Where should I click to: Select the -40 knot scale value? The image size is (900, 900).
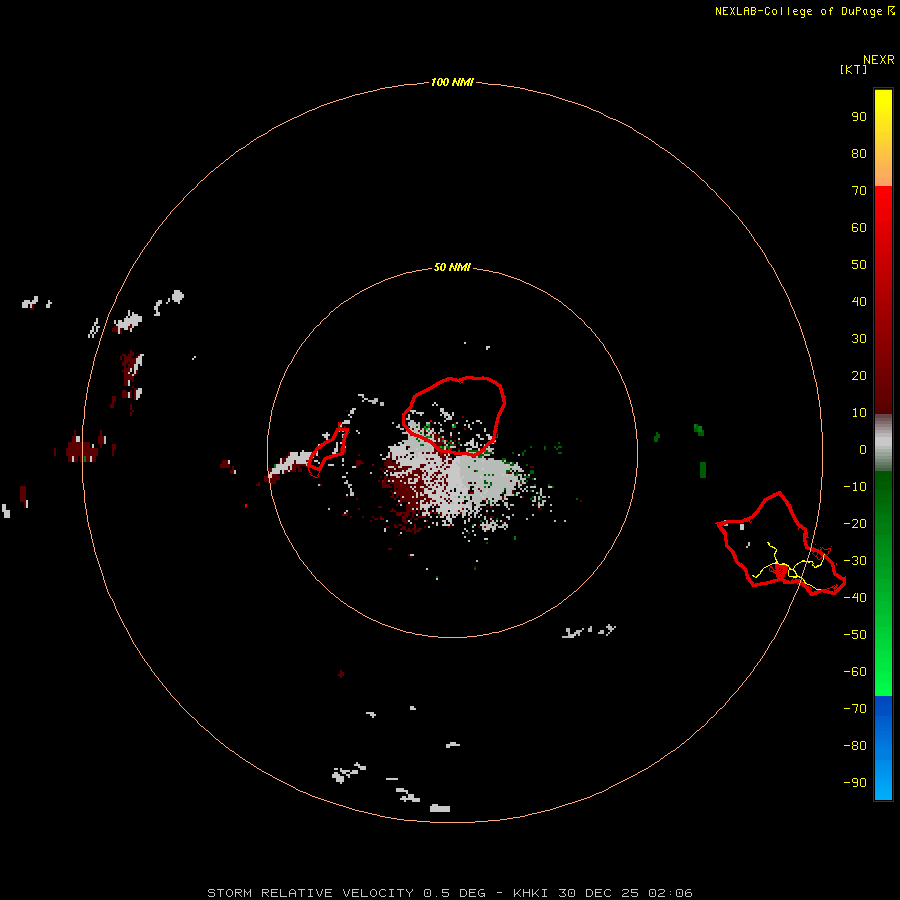[855, 598]
